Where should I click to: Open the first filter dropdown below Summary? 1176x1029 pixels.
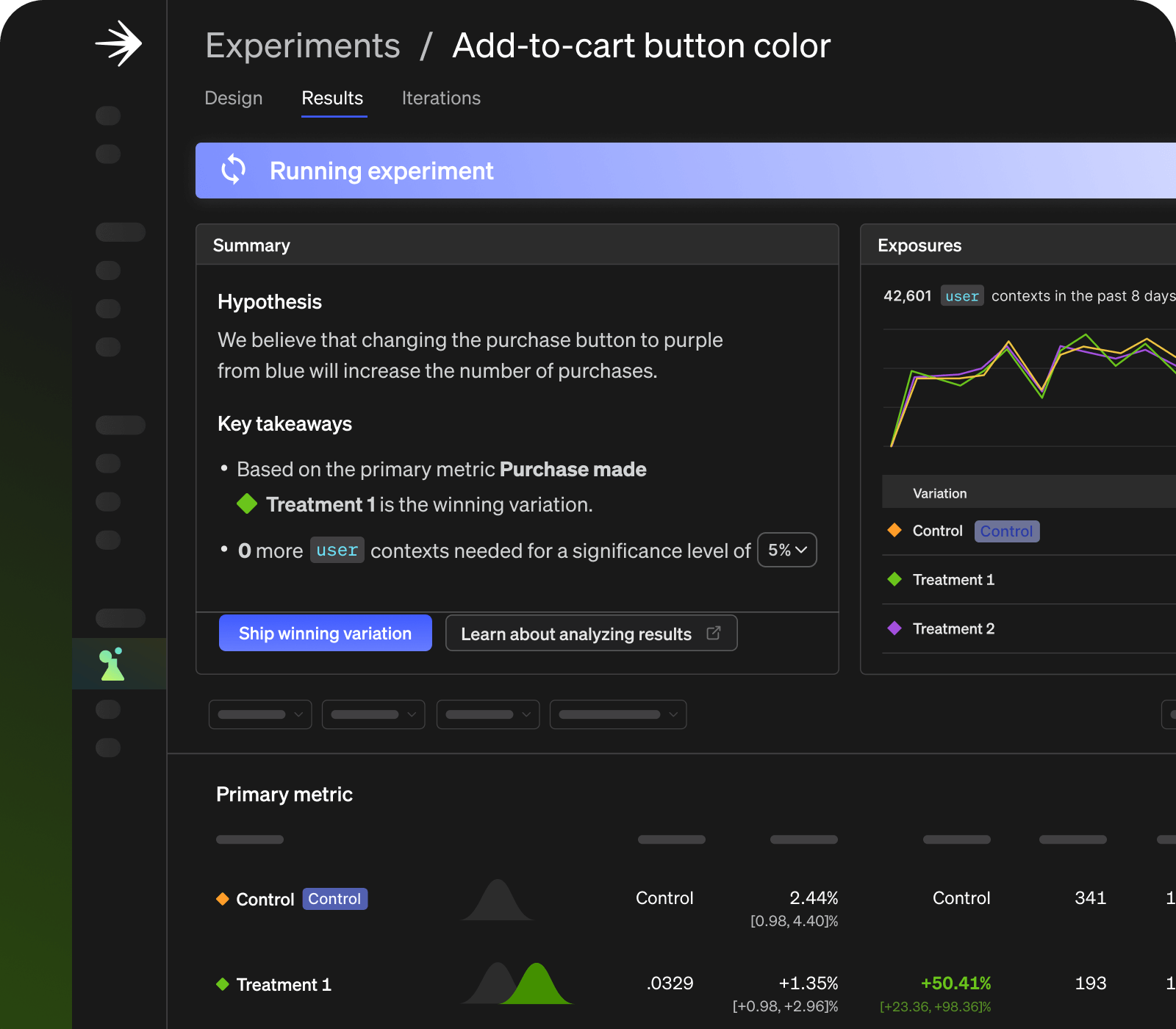click(x=260, y=714)
